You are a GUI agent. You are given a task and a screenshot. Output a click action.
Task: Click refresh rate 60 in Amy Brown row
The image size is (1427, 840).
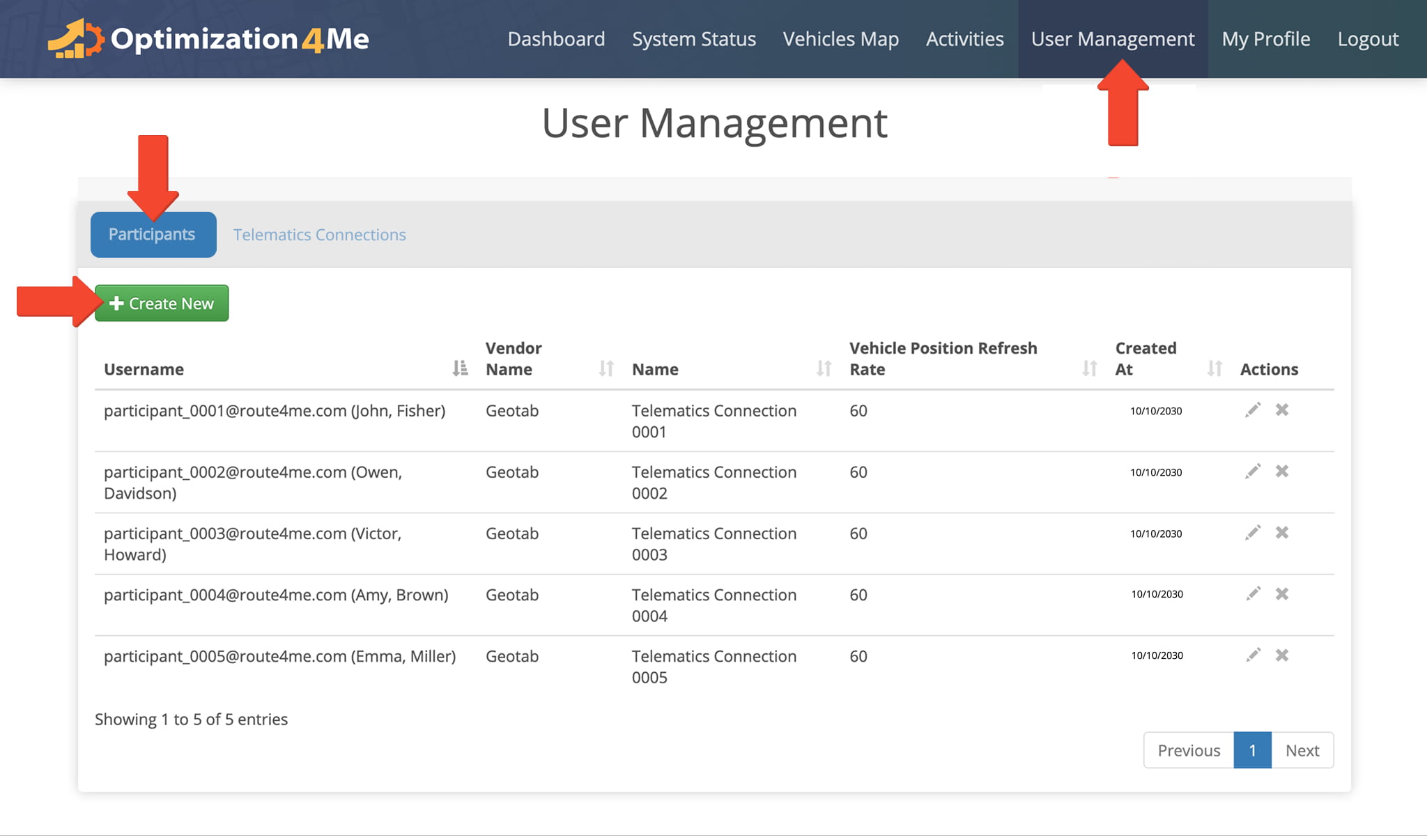858,595
